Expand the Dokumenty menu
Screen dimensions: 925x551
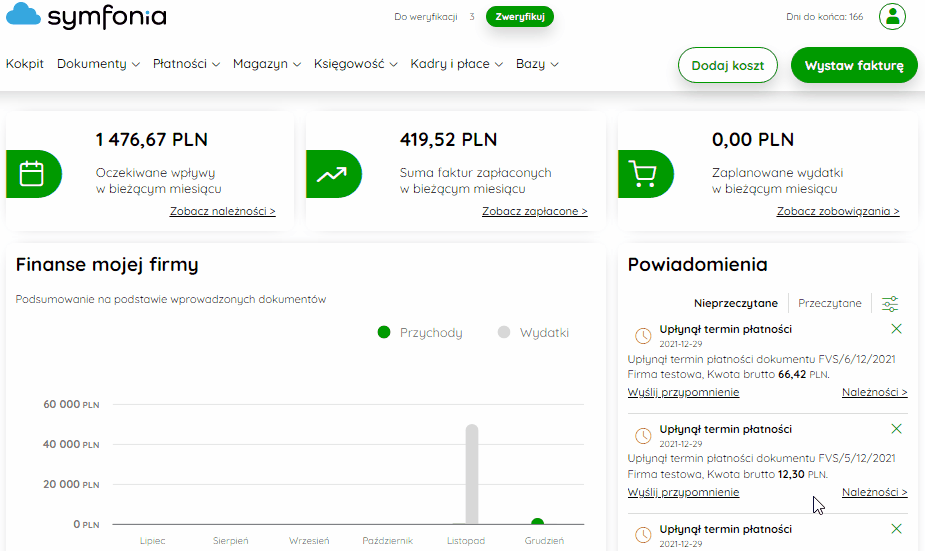click(99, 64)
